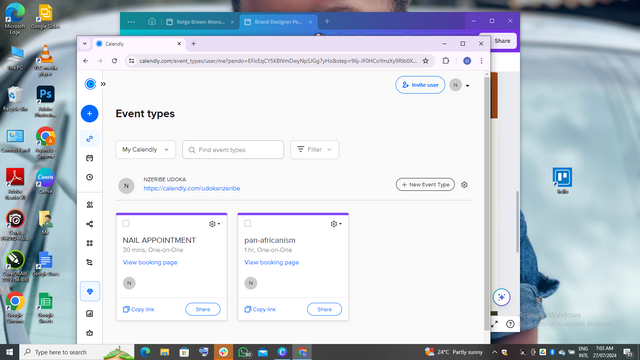The image size is (640, 360).
Task: Select the NAIL APPOINTMENT event checkbox
Action: point(126,223)
